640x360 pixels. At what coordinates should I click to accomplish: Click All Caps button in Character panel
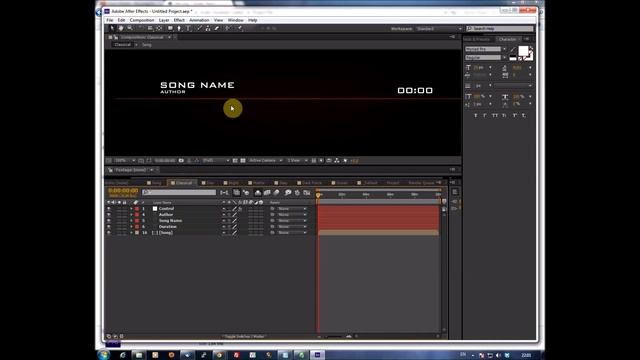coord(495,116)
